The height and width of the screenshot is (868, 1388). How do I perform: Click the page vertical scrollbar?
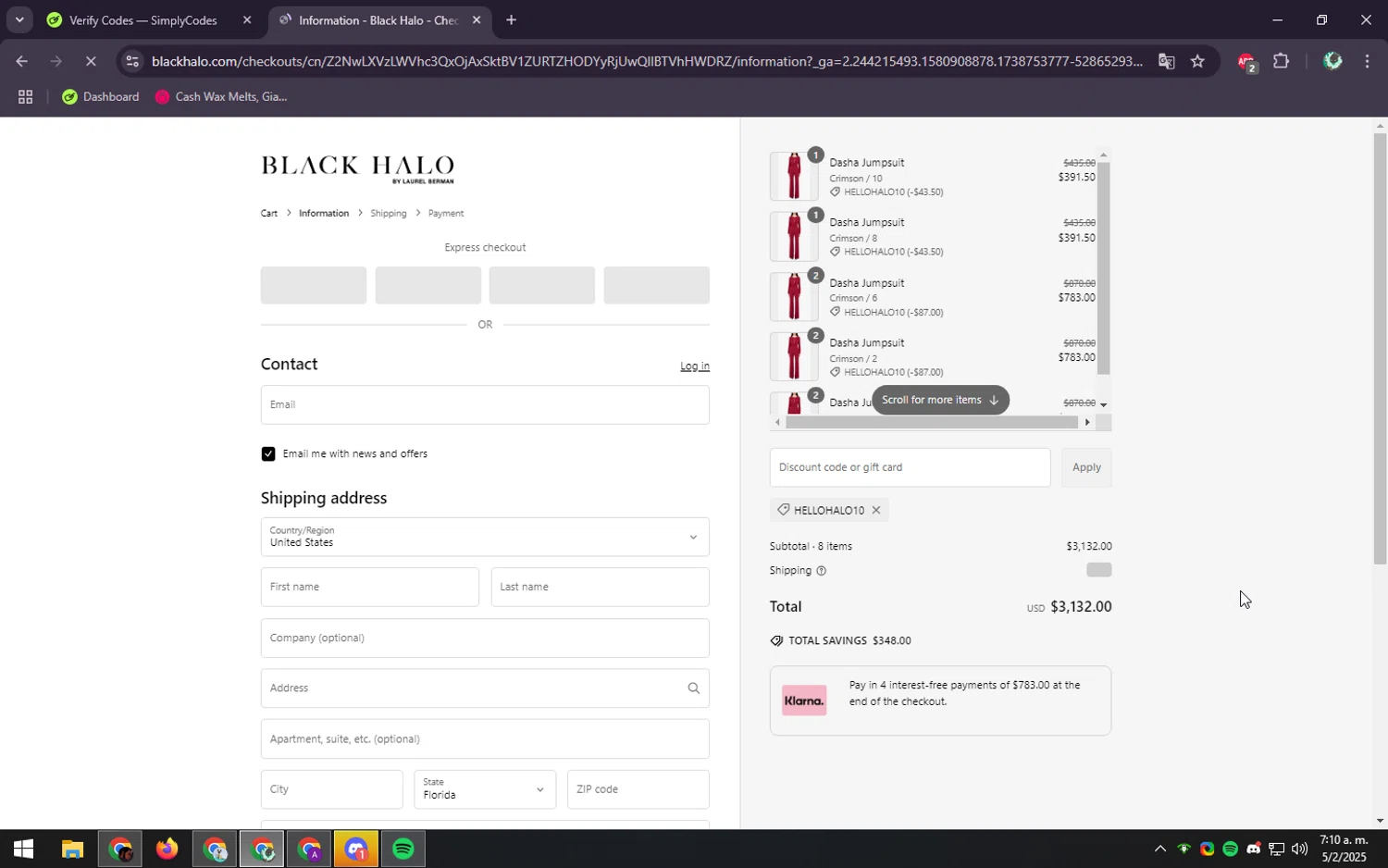click(x=1380, y=349)
